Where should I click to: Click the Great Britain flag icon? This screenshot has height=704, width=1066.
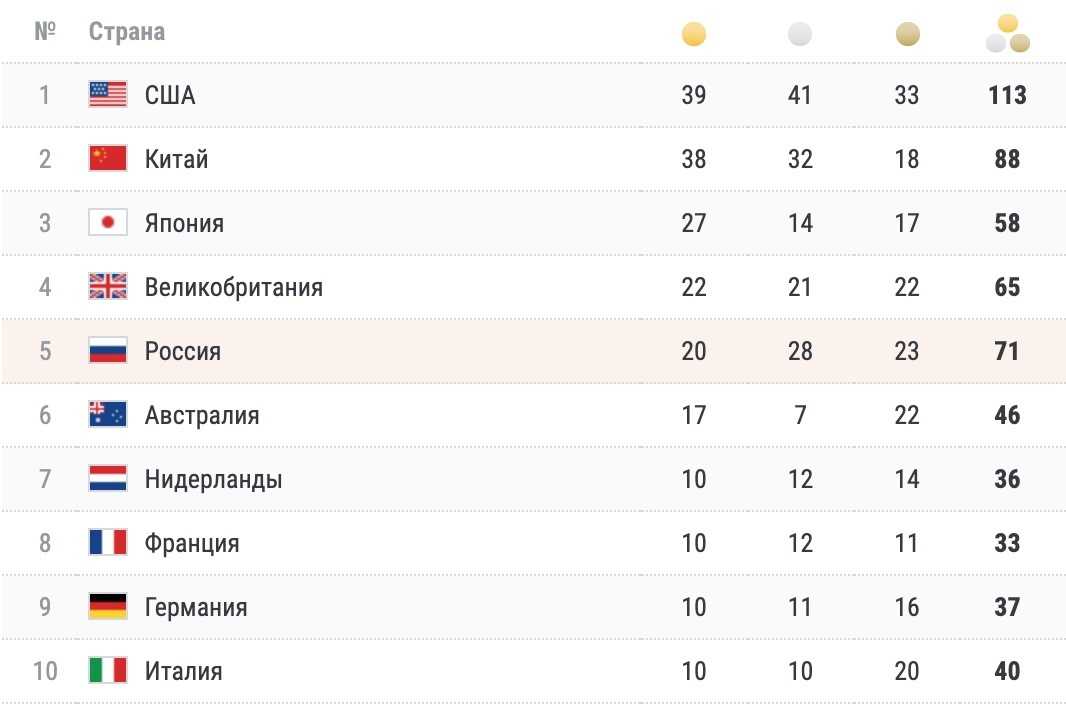108,287
